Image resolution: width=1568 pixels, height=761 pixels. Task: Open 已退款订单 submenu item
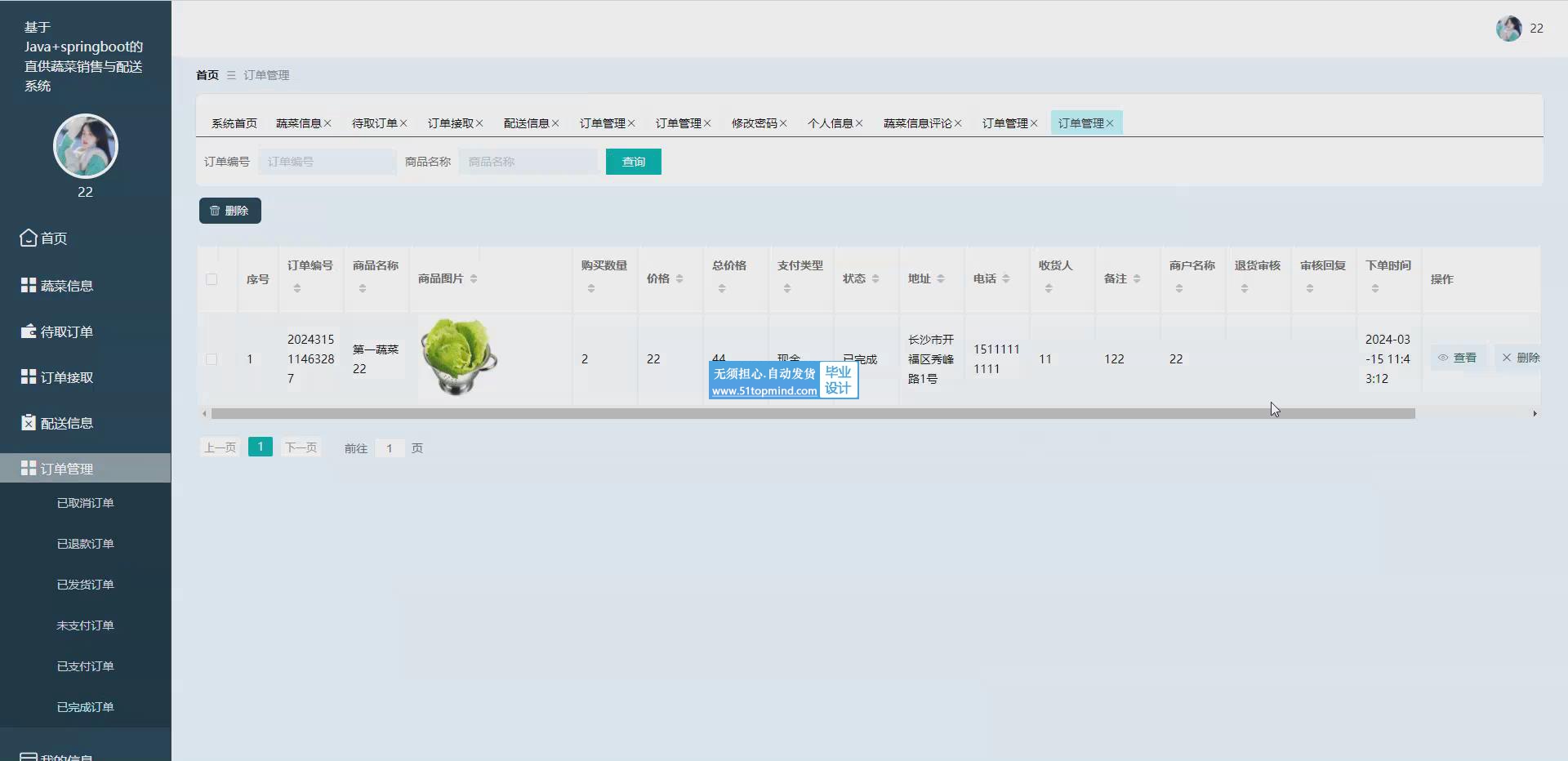pos(85,544)
